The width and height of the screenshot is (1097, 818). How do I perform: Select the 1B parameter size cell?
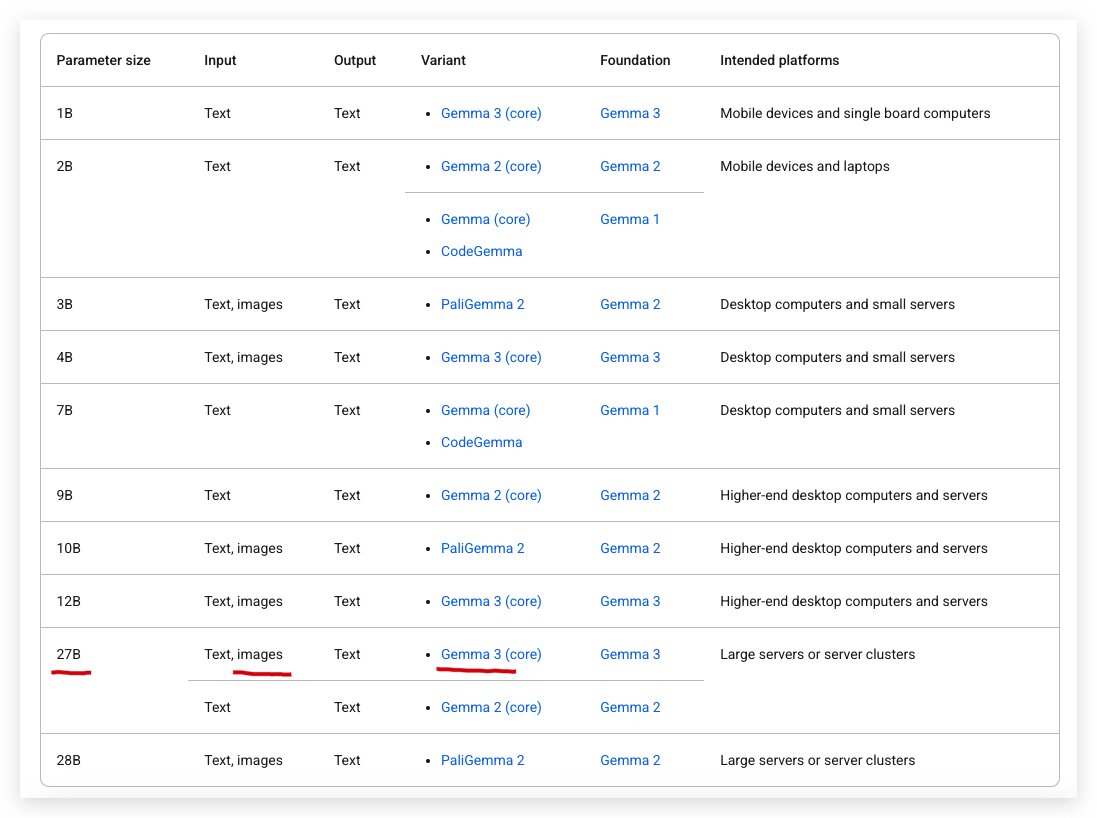coord(64,113)
